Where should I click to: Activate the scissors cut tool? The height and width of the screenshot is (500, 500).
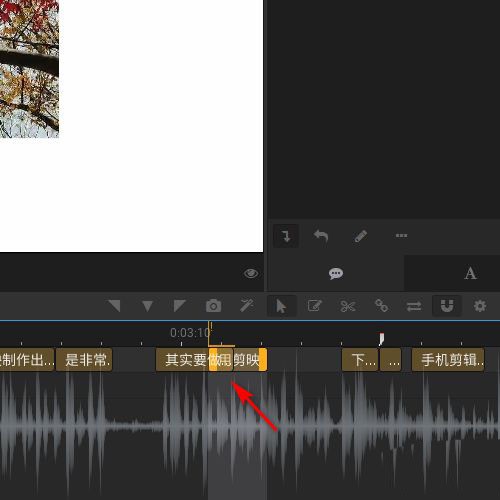coord(348,306)
